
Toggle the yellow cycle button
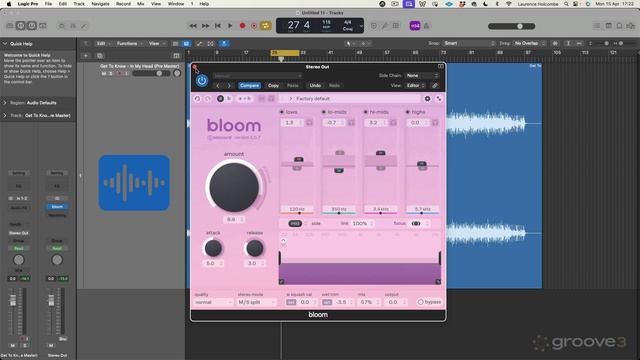pos(266,26)
